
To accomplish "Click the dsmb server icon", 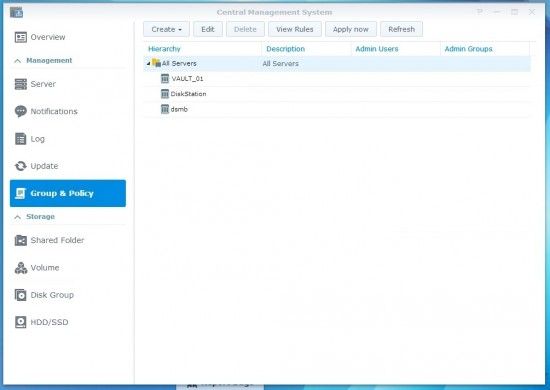I will [165, 109].
